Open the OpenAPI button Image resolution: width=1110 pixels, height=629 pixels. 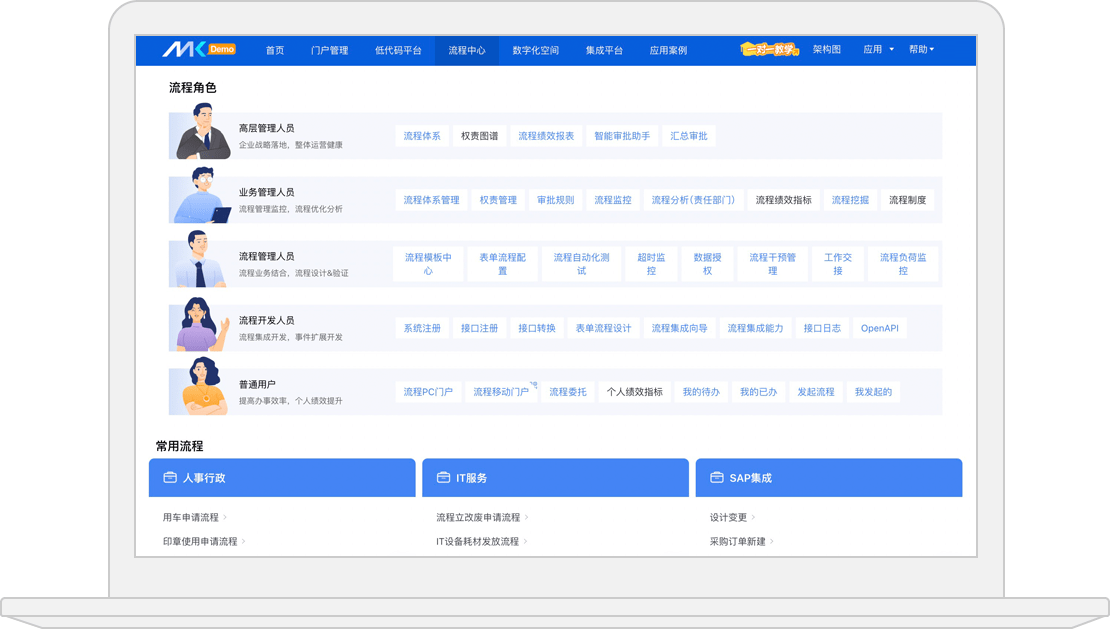879,328
